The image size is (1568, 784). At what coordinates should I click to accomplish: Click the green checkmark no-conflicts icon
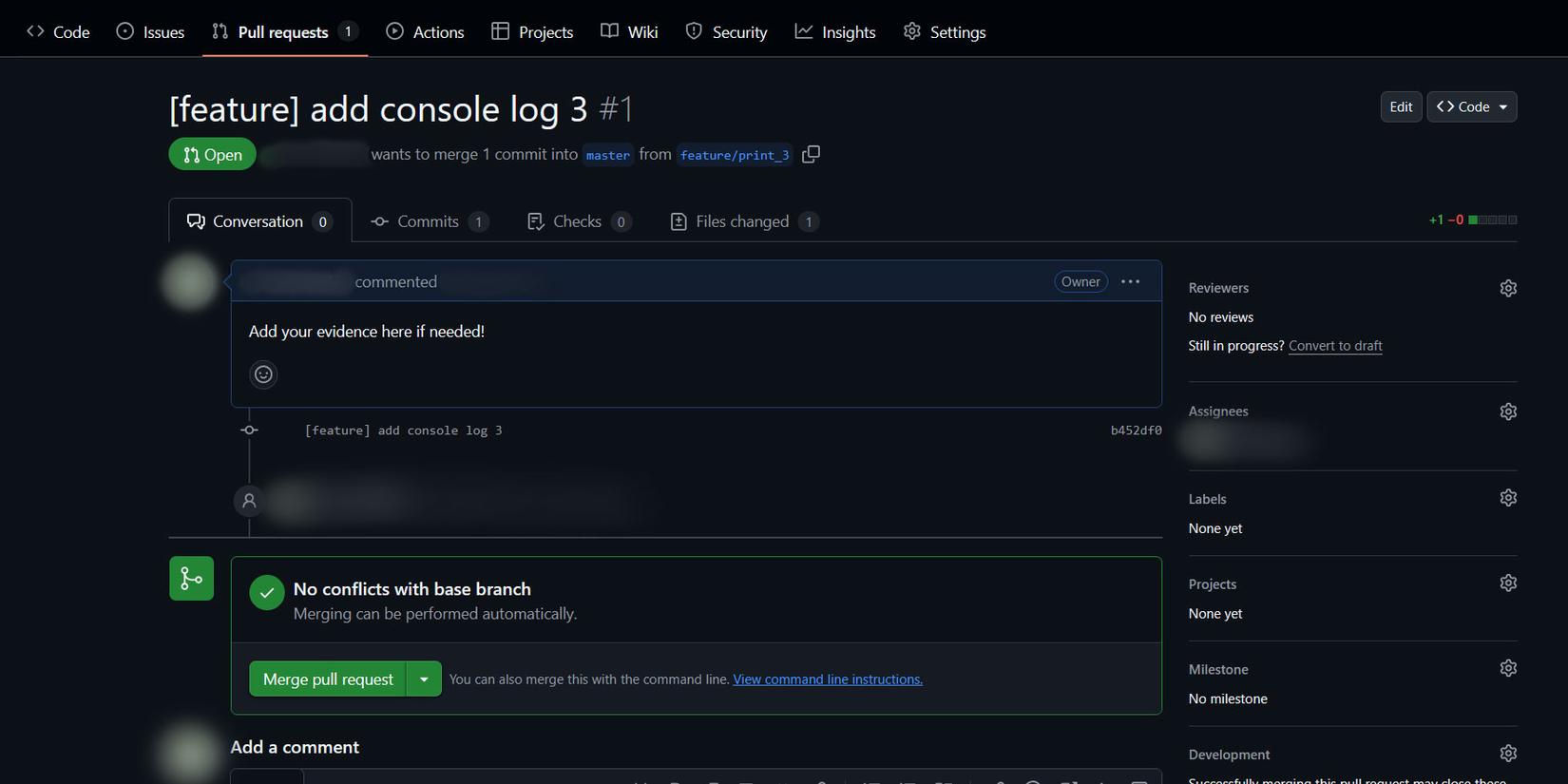point(267,592)
